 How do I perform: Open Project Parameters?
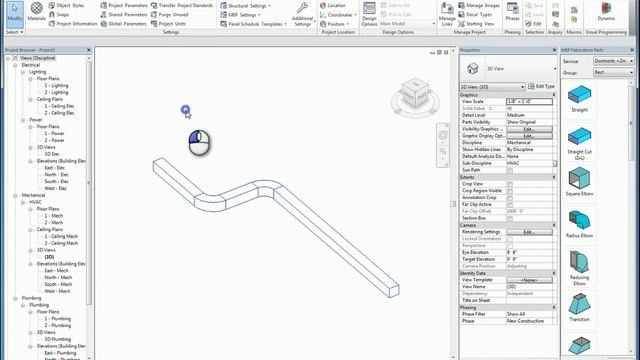pyautogui.click(x=124, y=5)
